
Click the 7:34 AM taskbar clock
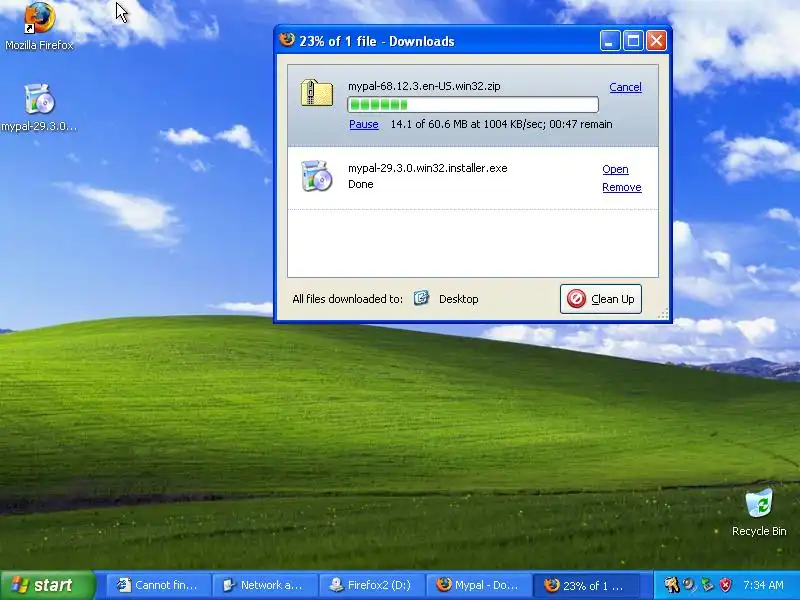(763, 585)
